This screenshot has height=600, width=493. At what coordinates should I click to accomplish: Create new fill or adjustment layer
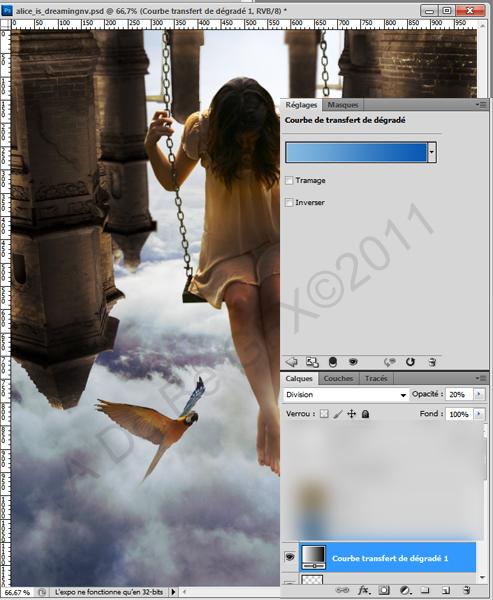[405, 590]
